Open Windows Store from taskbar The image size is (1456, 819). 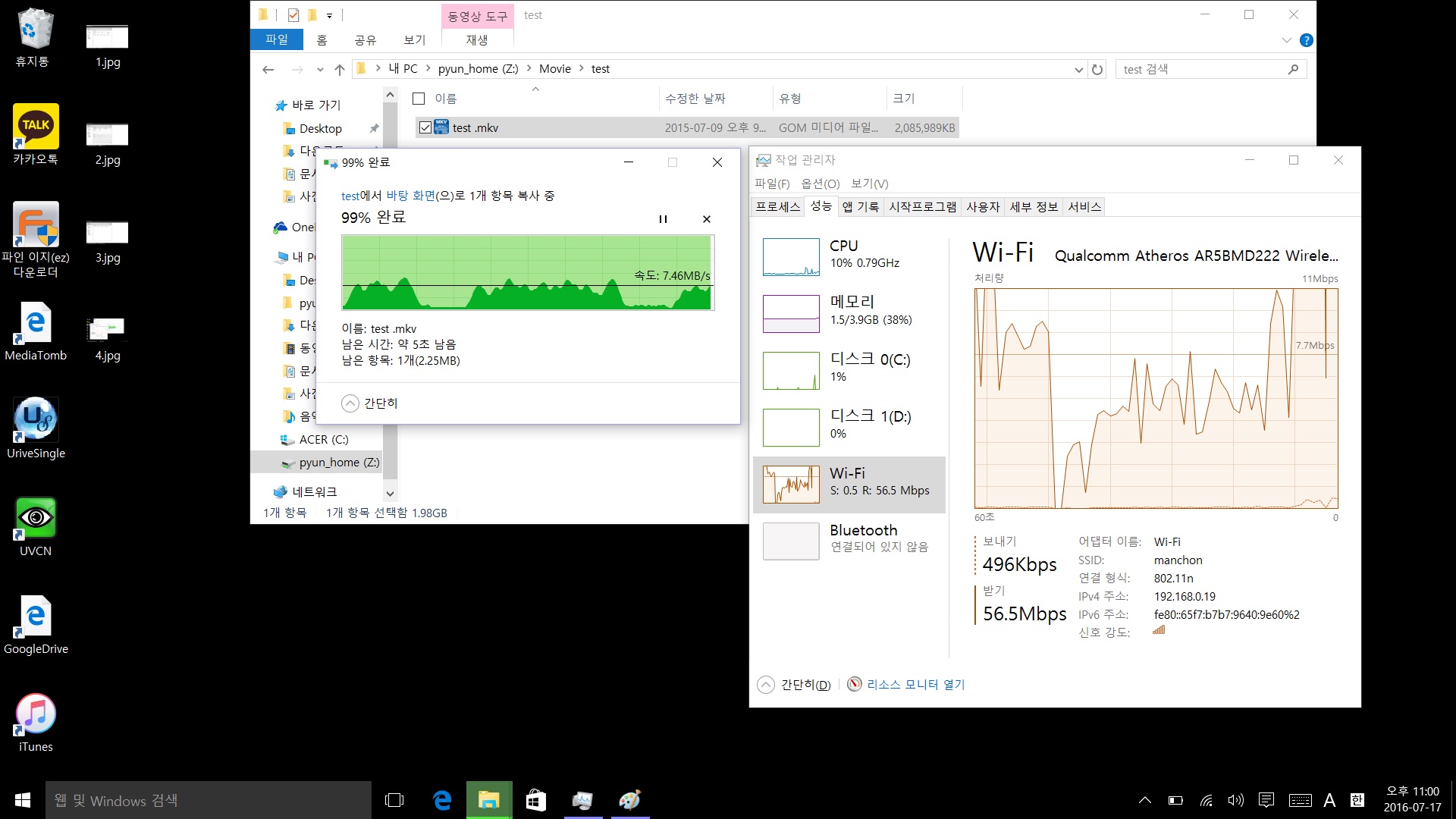click(x=536, y=800)
